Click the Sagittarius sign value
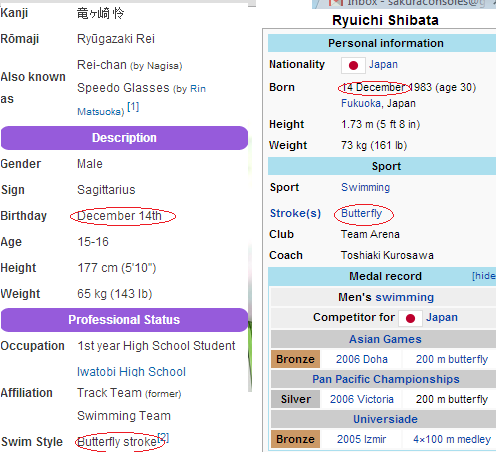This screenshot has height=452, width=496. pyautogui.click(x=106, y=190)
